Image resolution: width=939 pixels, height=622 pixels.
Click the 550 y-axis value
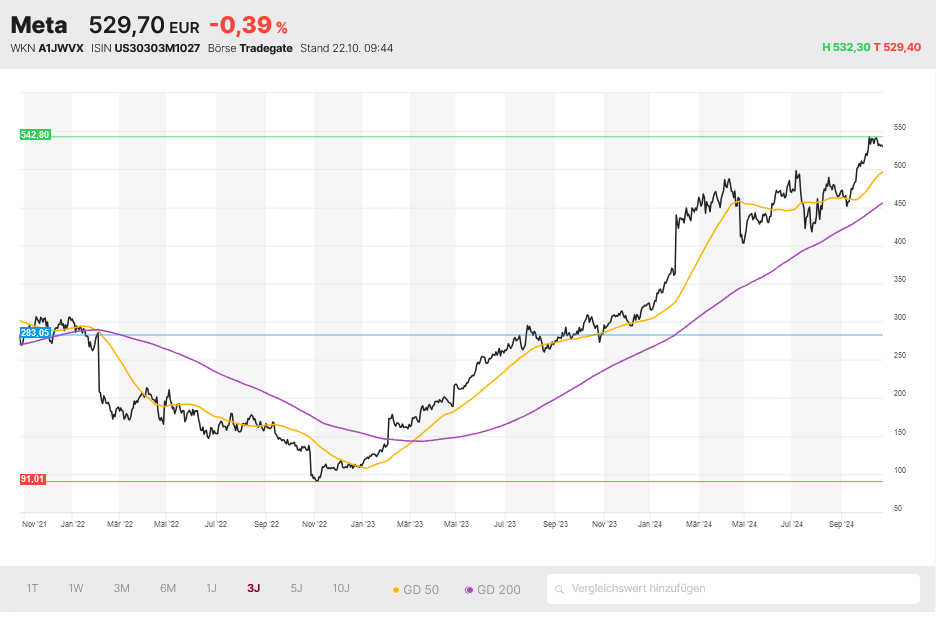[x=899, y=128]
